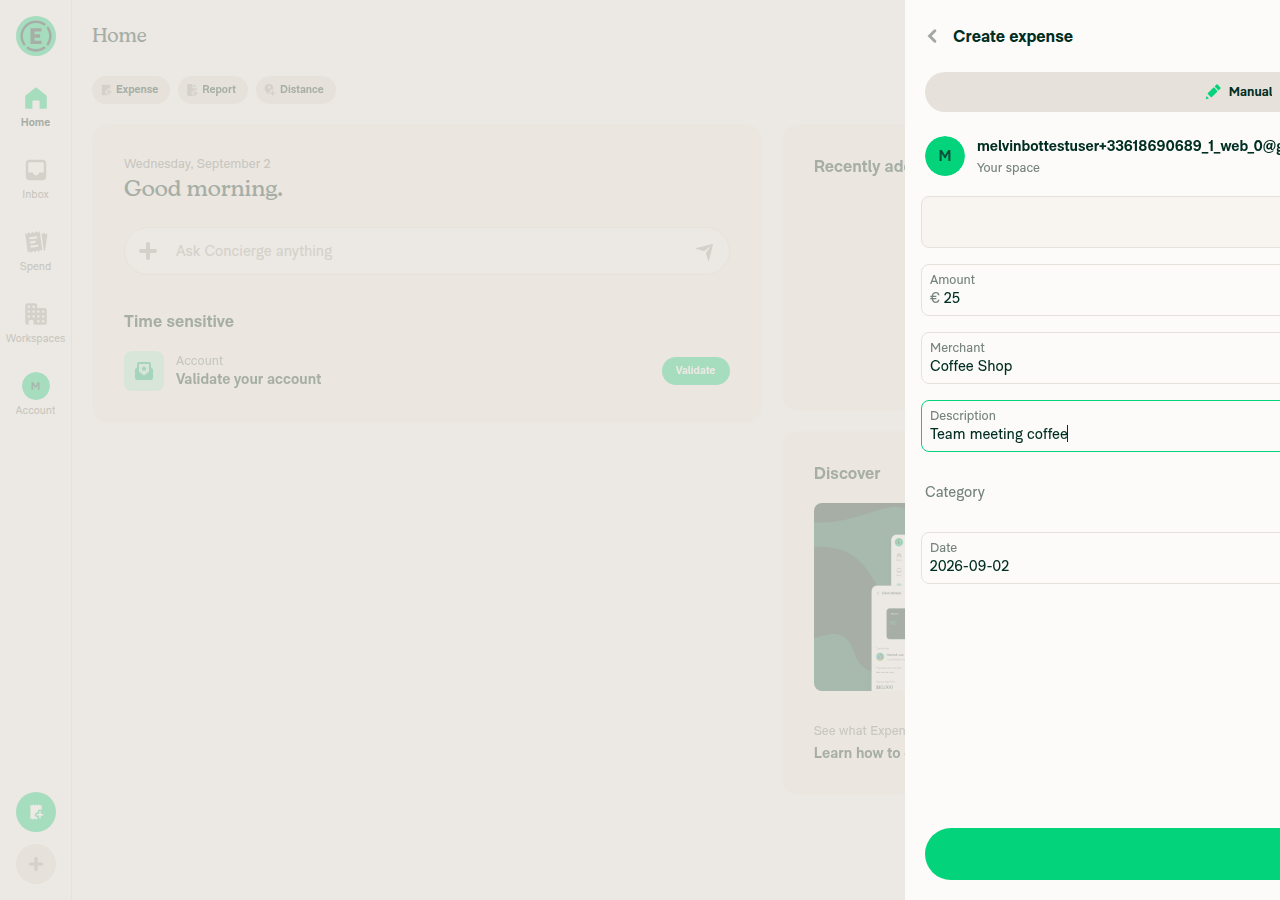The width and height of the screenshot is (1280, 900).
Task: Click the Description field
Action: (1100, 426)
